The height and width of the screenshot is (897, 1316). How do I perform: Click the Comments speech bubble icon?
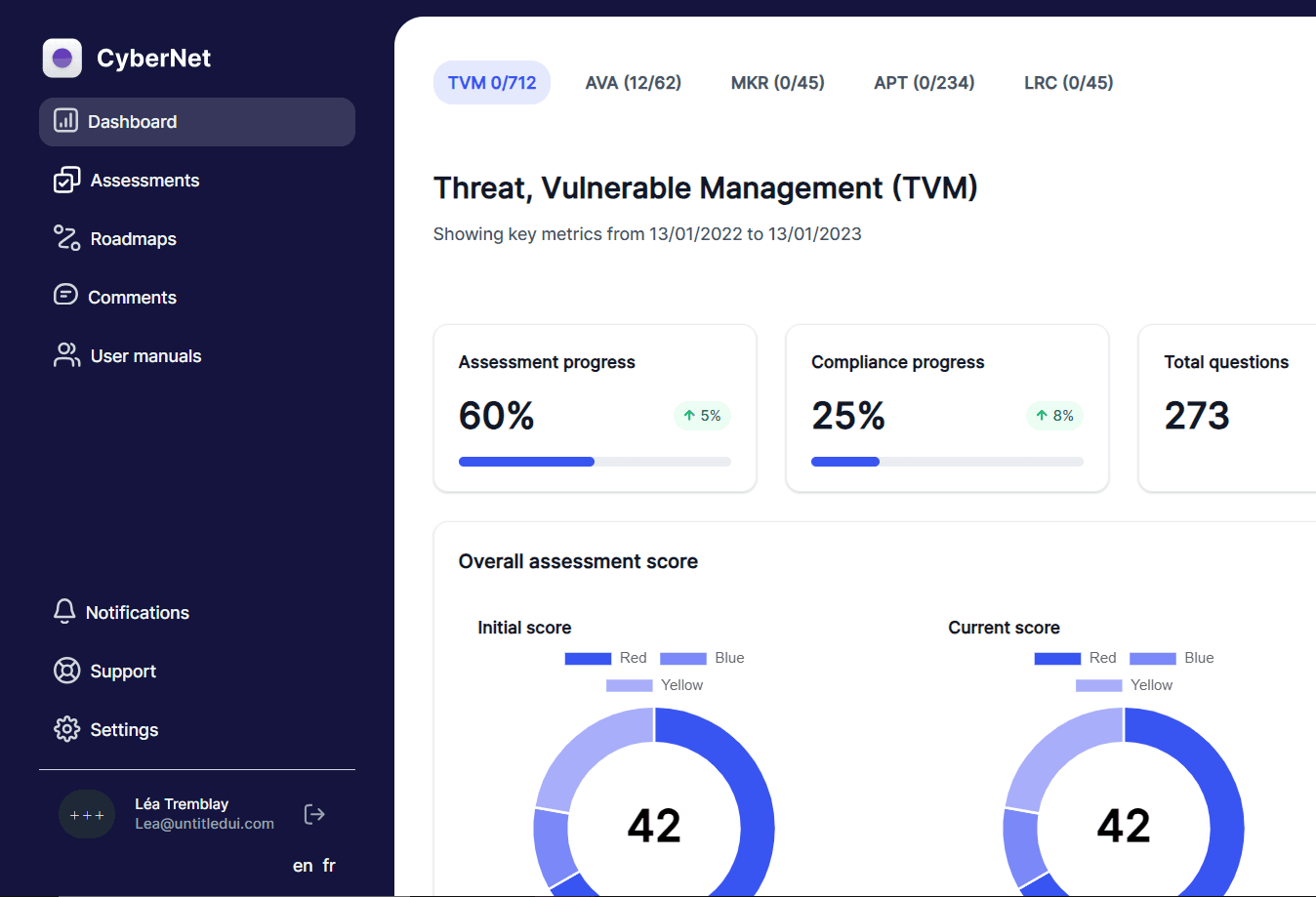point(65,295)
